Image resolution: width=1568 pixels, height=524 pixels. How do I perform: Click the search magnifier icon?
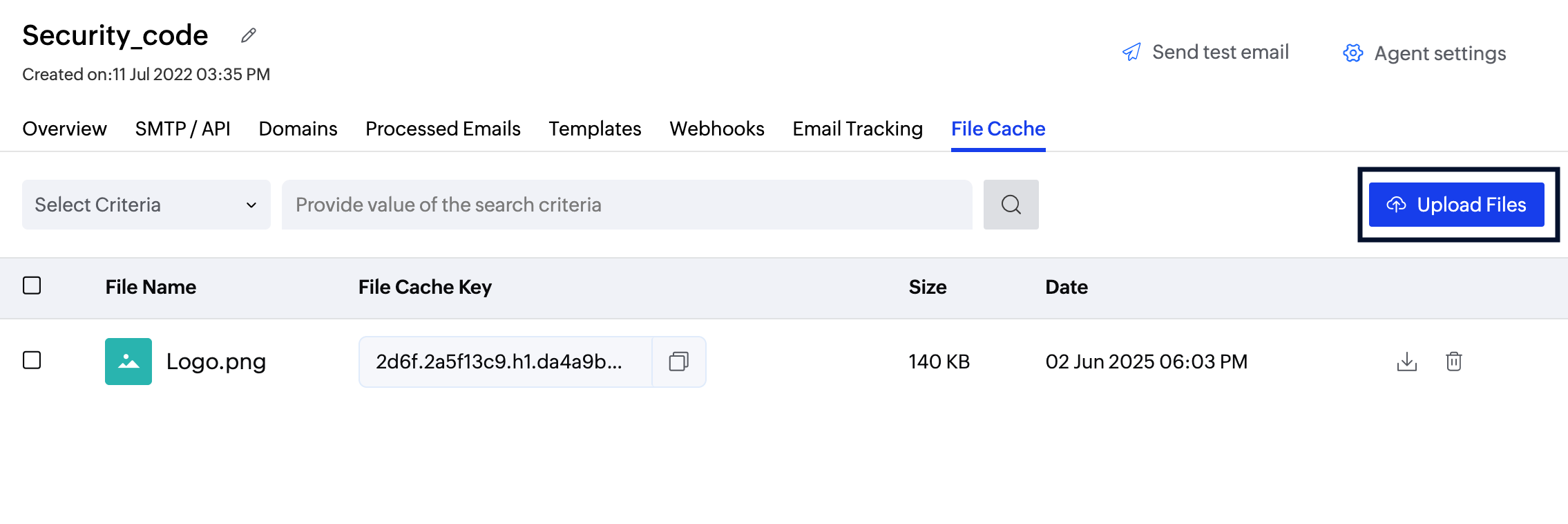(x=1011, y=204)
